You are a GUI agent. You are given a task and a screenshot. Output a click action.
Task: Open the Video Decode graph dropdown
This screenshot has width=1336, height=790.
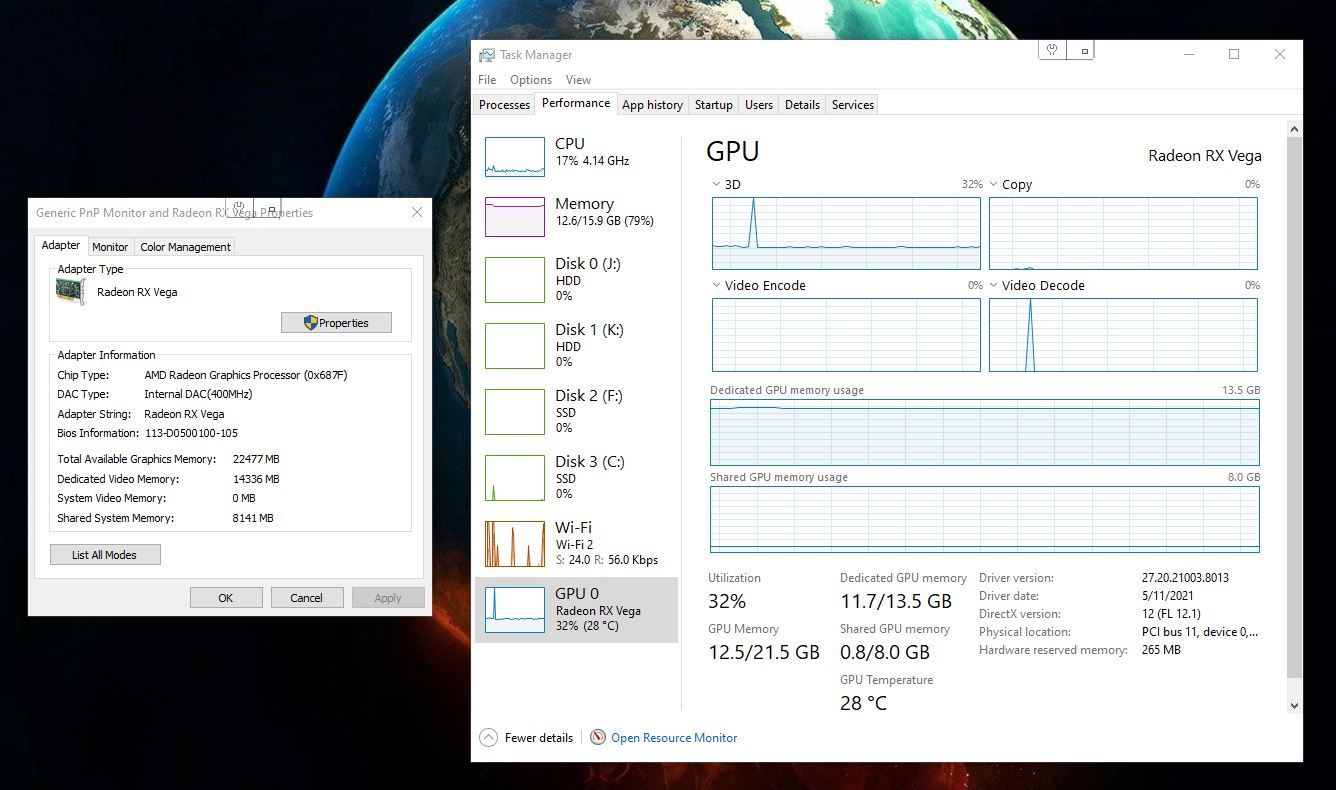click(994, 286)
